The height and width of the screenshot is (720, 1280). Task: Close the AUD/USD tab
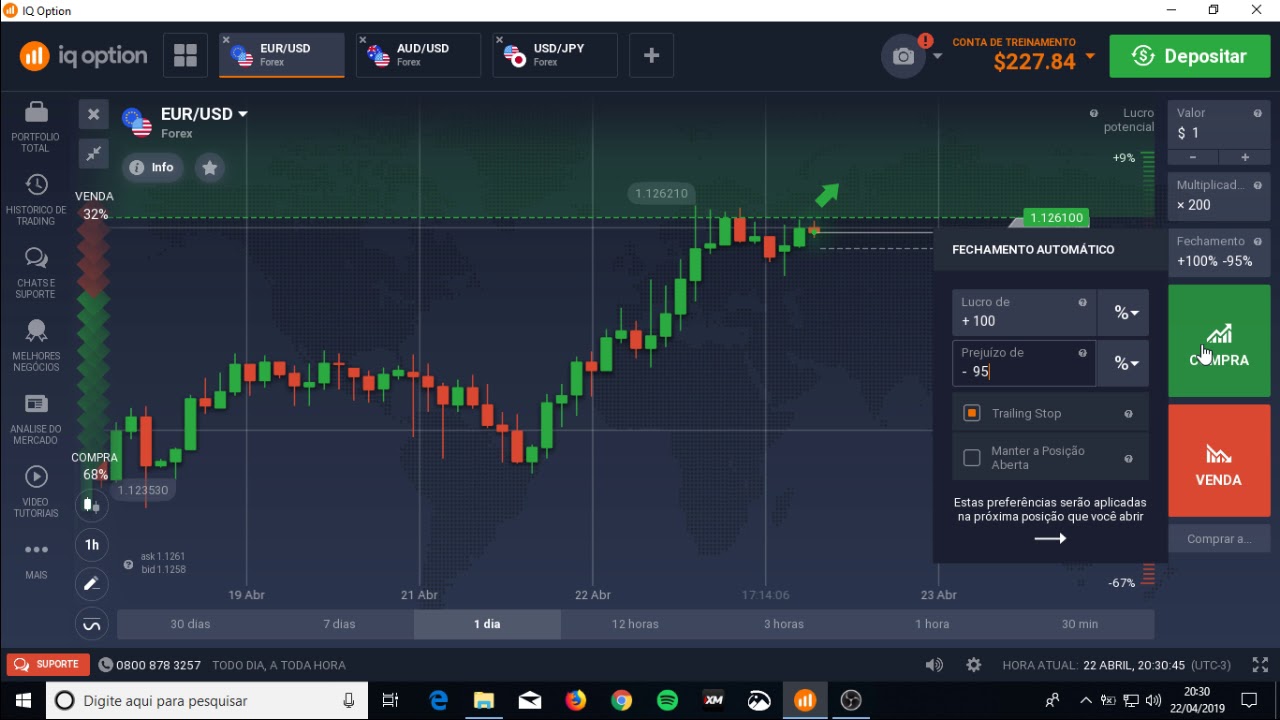[x=363, y=41]
